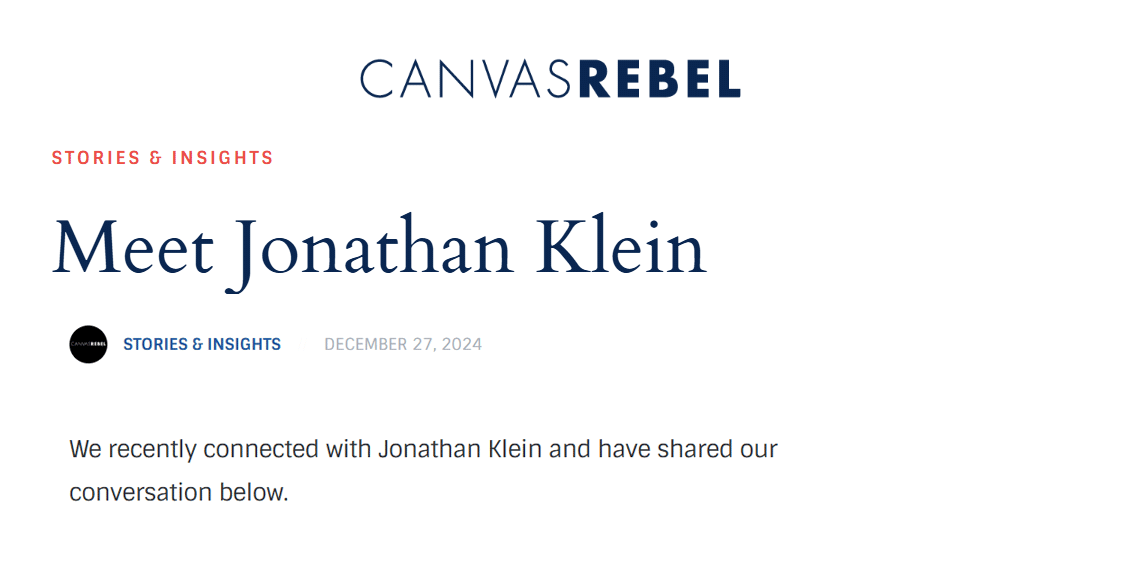
Task: Click the word Meet in the headline
Action: pos(133,247)
